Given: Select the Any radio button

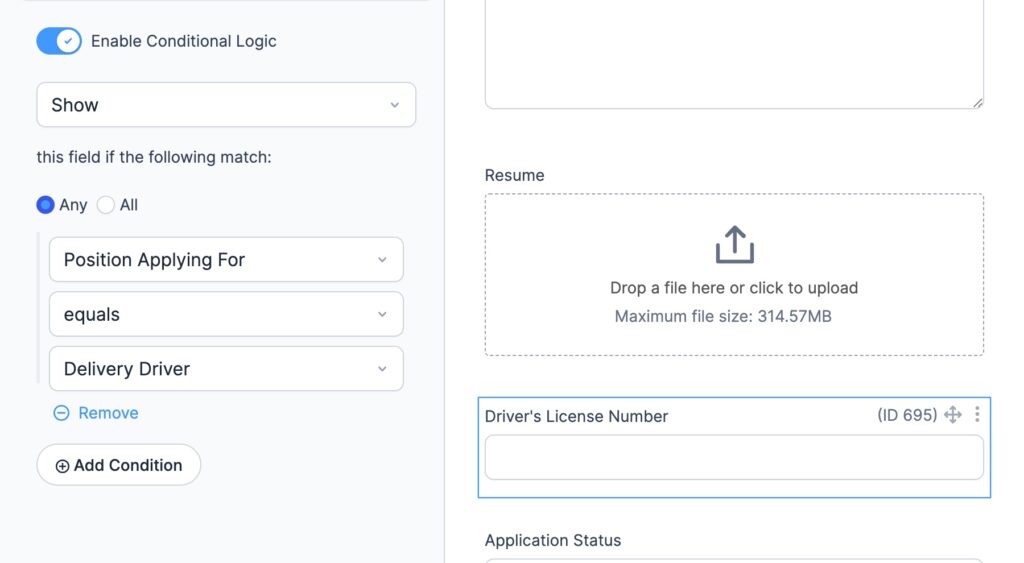Looking at the screenshot, I should pos(45,205).
